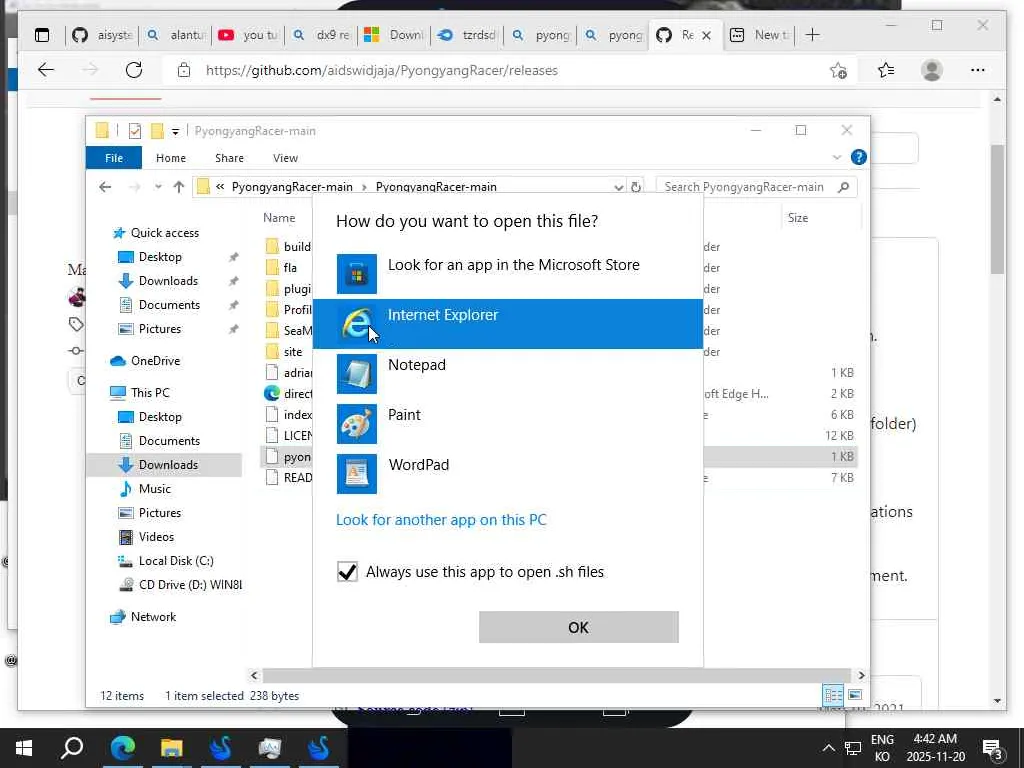The image size is (1024, 768).
Task: Open Edge profile avatar
Action: pos(932,70)
